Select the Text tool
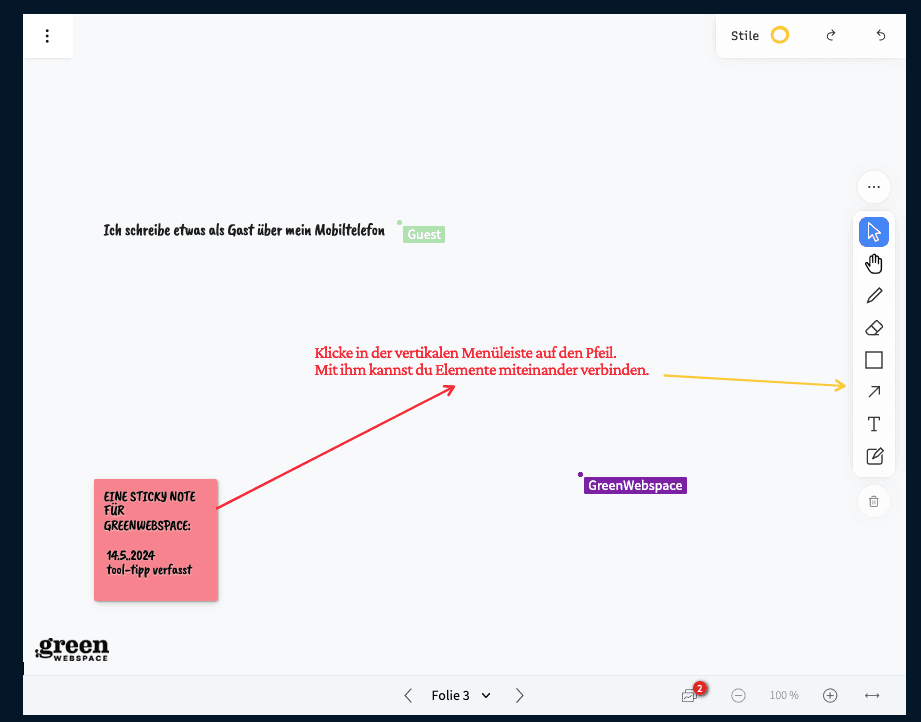Viewport: 921px width, 722px height. click(874, 424)
